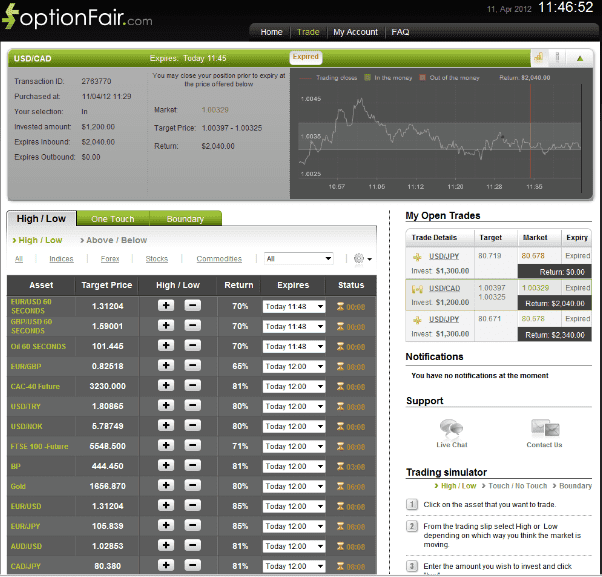This screenshot has width=602, height=577.
Task: Select the Above / Below sub-option
Action: pos(114,240)
